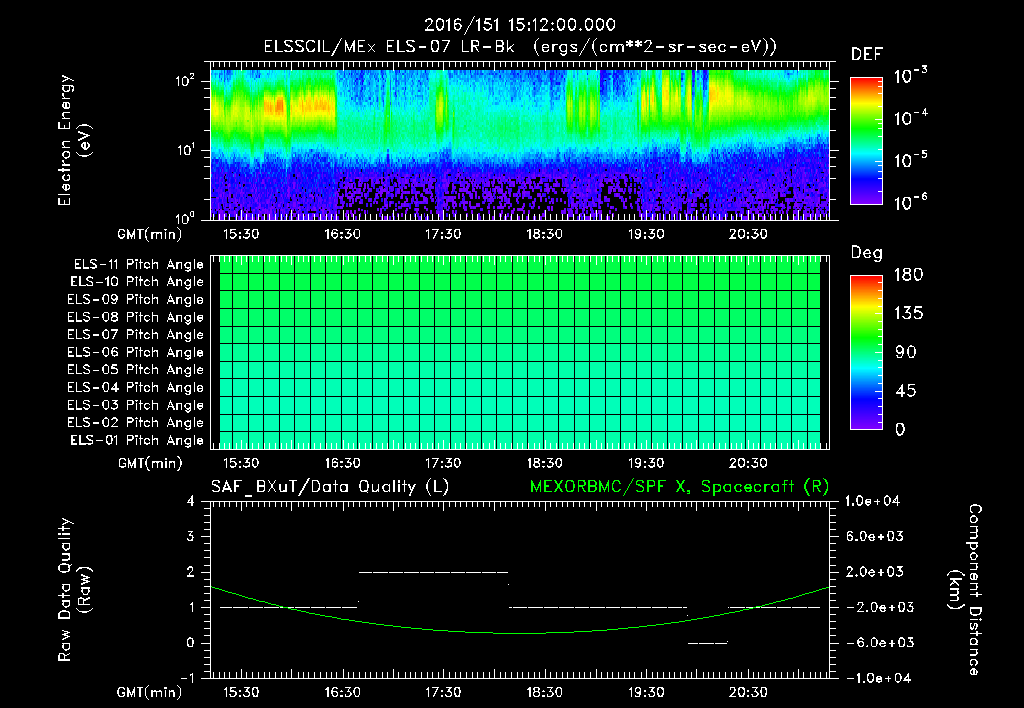Click GMT(min) label below bottom panel

pyautogui.click(x=150, y=692)
